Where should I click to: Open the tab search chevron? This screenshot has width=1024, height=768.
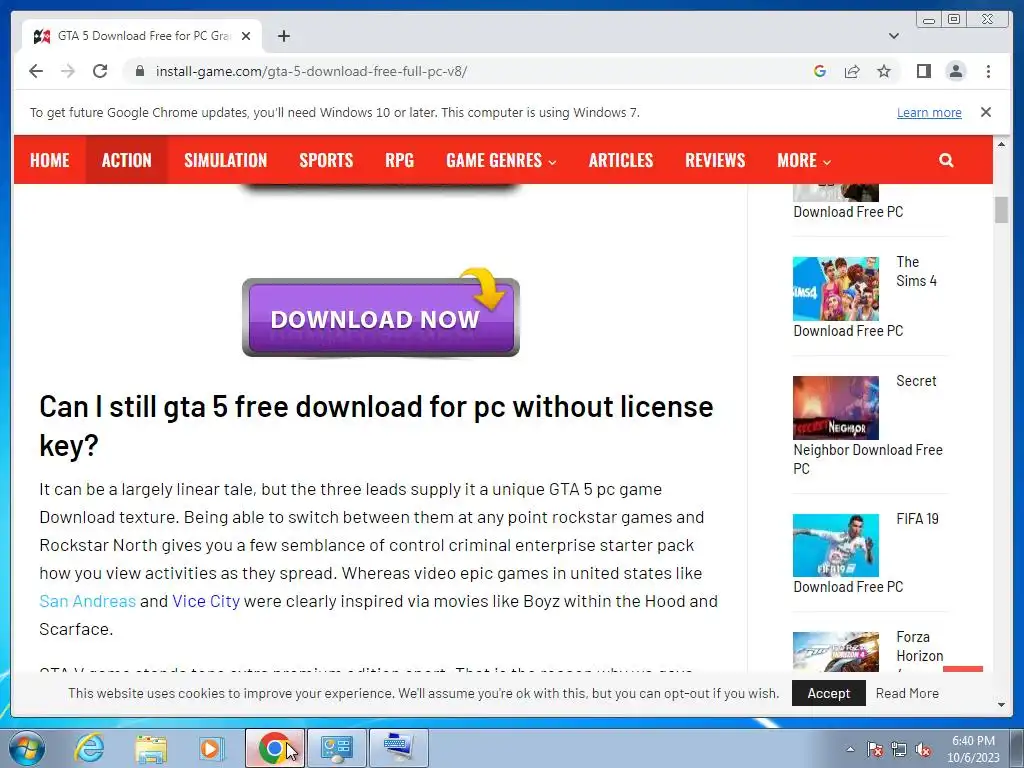[894, 36]
